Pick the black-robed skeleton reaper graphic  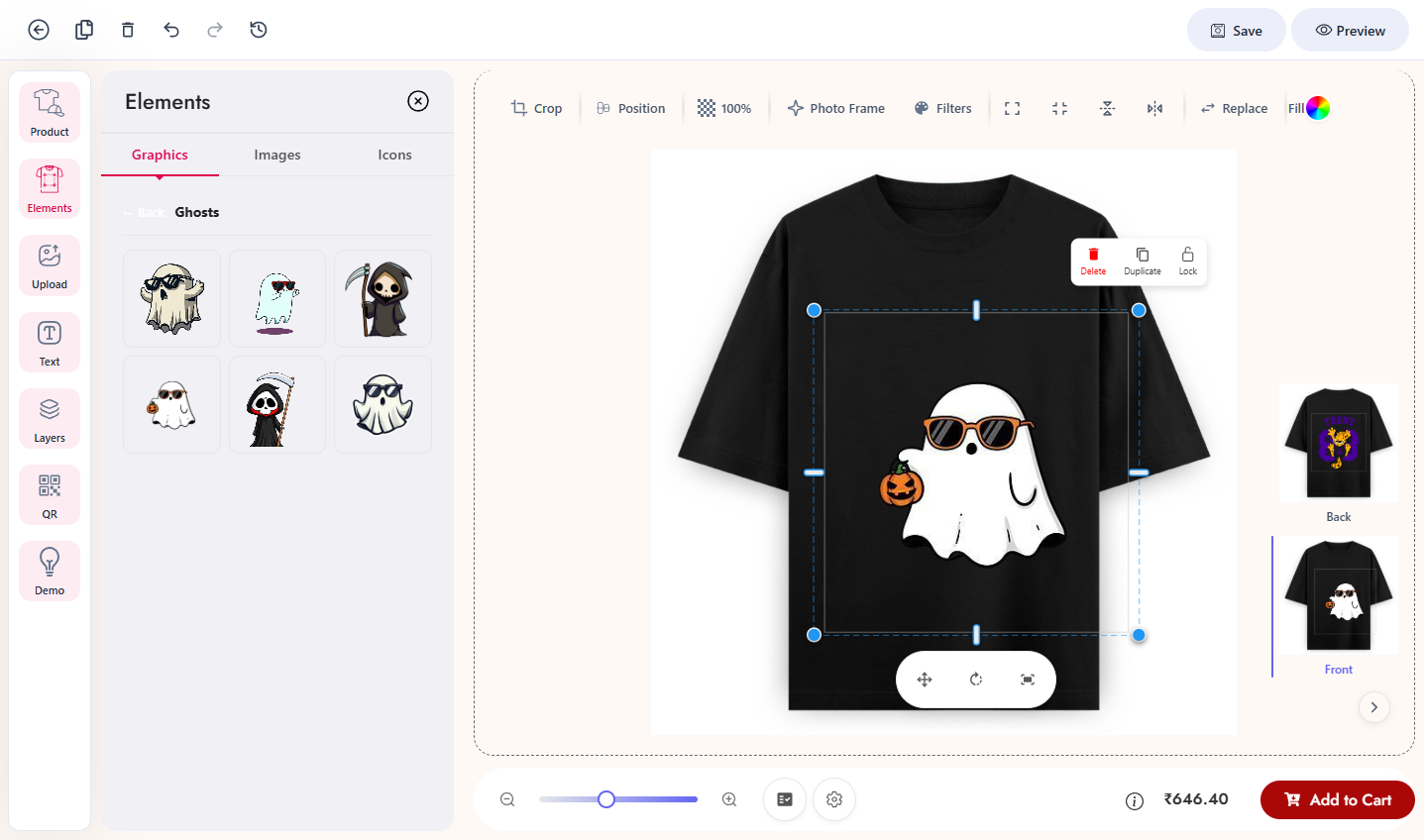[x=277, y=404]
